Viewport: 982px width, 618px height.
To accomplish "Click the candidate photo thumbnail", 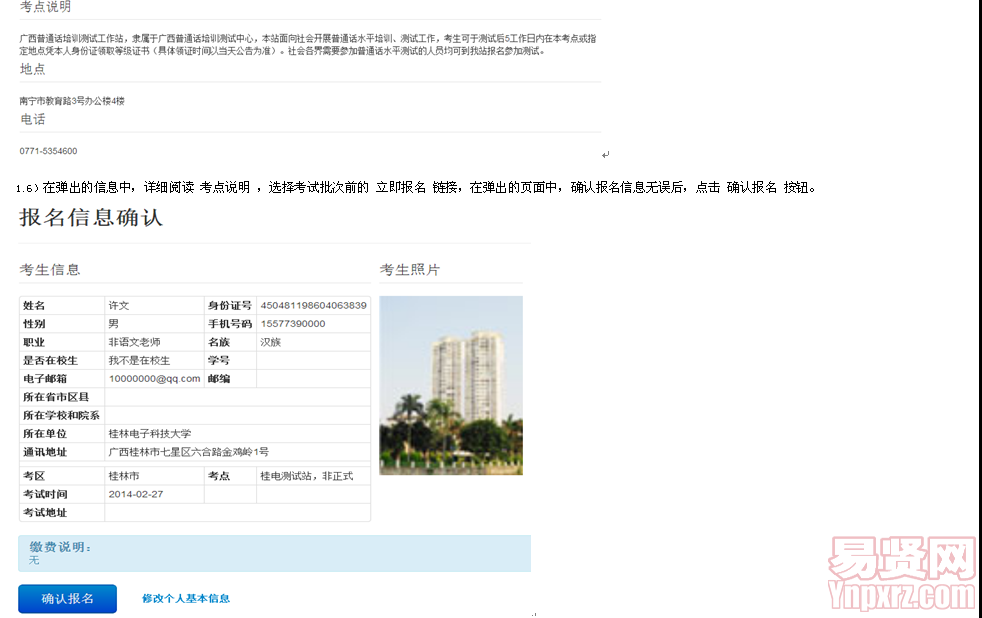I will pos(451,385).
